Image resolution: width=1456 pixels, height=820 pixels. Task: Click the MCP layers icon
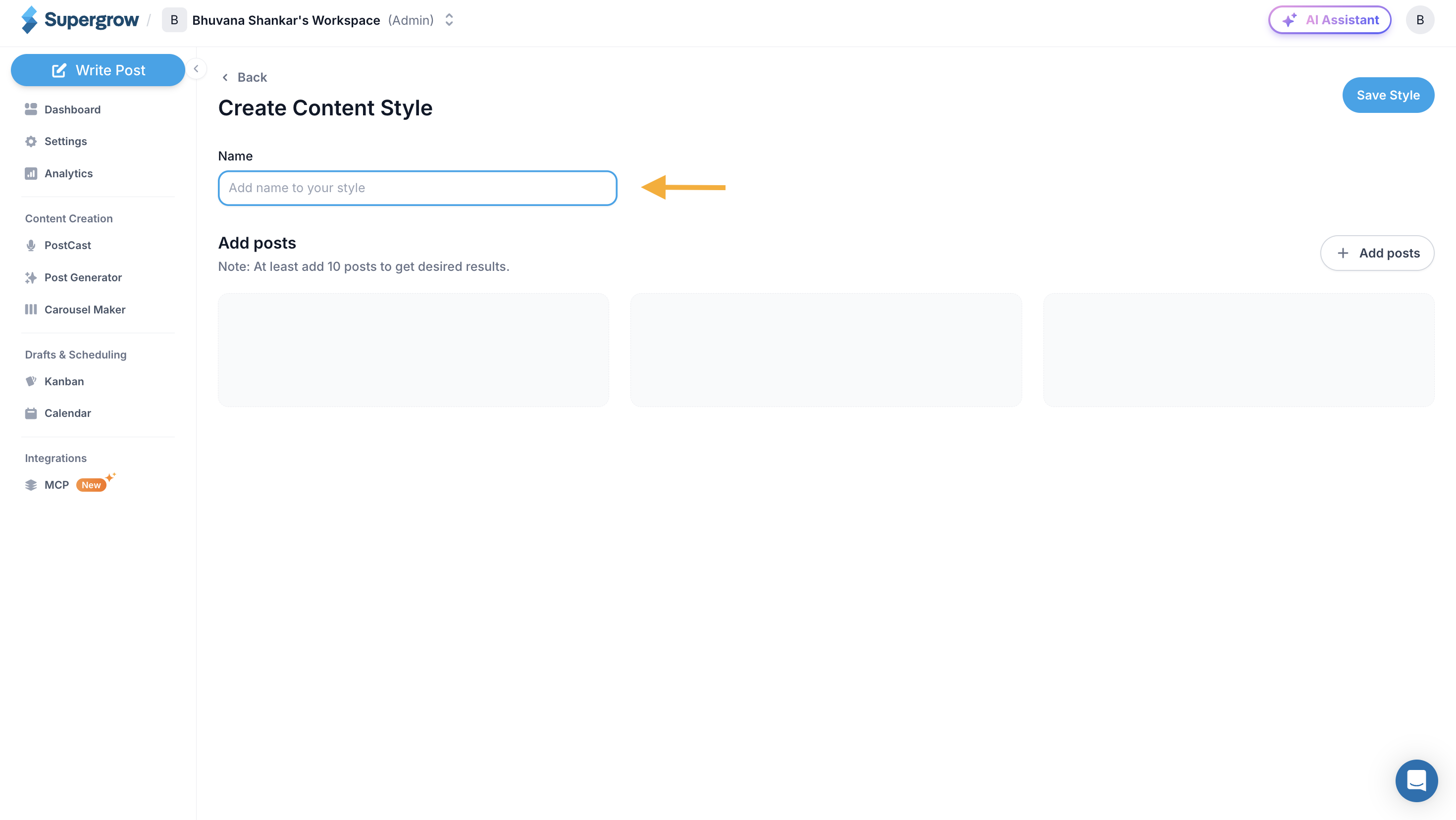click(x=31, y=485)
